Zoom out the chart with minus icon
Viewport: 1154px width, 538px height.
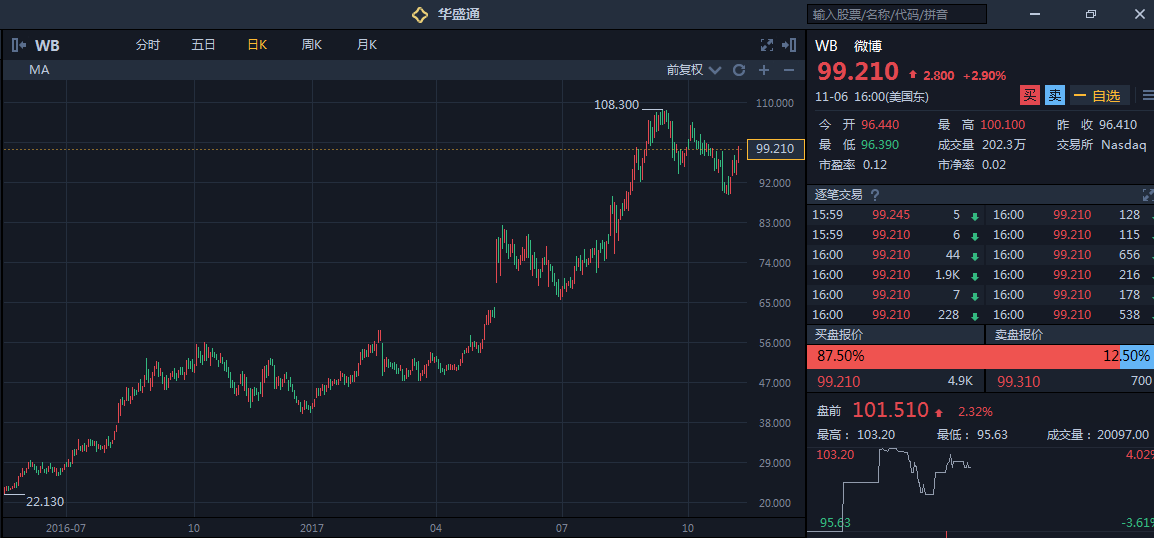click(788, 70)
